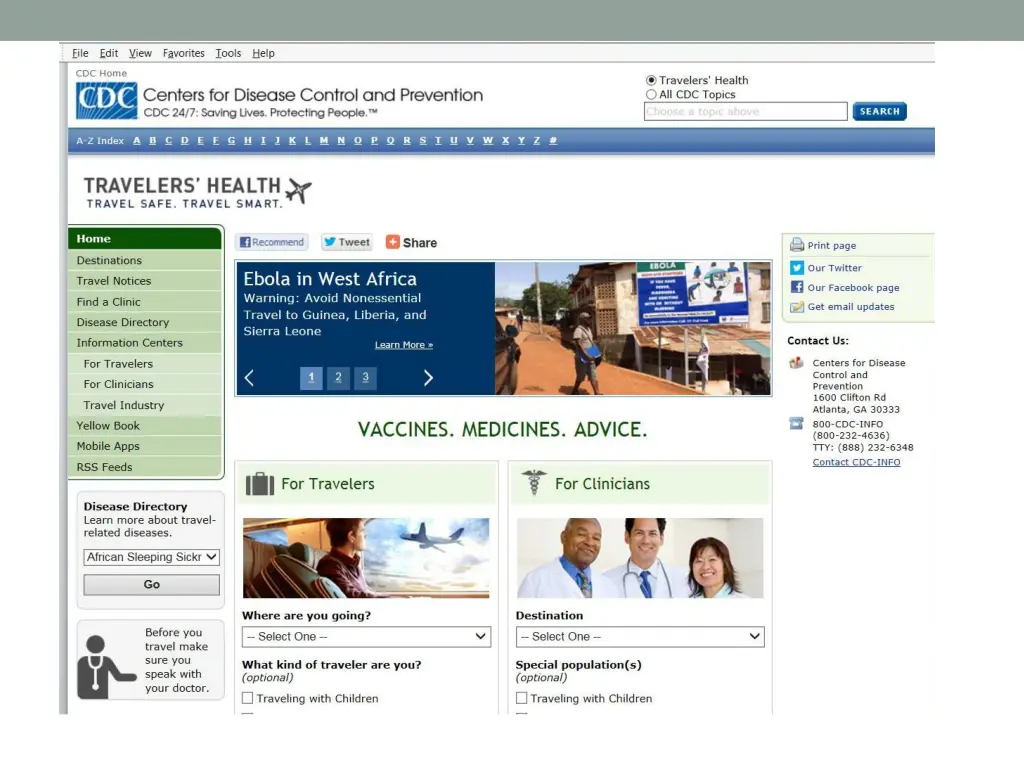Select the All CDC Topics radio button
This screenshot has height=768, width=1024.
coord(651,95)
